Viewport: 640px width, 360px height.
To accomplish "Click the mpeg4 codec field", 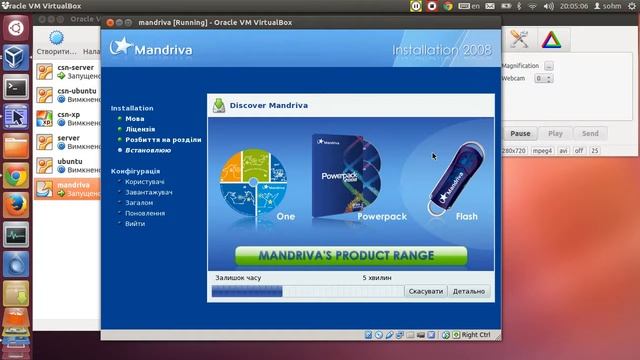I will pos(542,151).
